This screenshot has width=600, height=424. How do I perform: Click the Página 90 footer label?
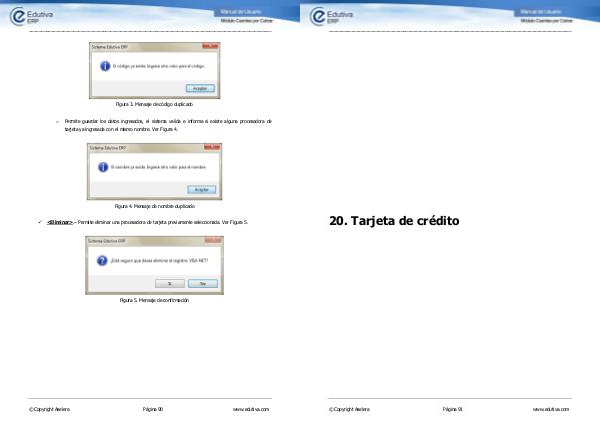tap(153, 409)
